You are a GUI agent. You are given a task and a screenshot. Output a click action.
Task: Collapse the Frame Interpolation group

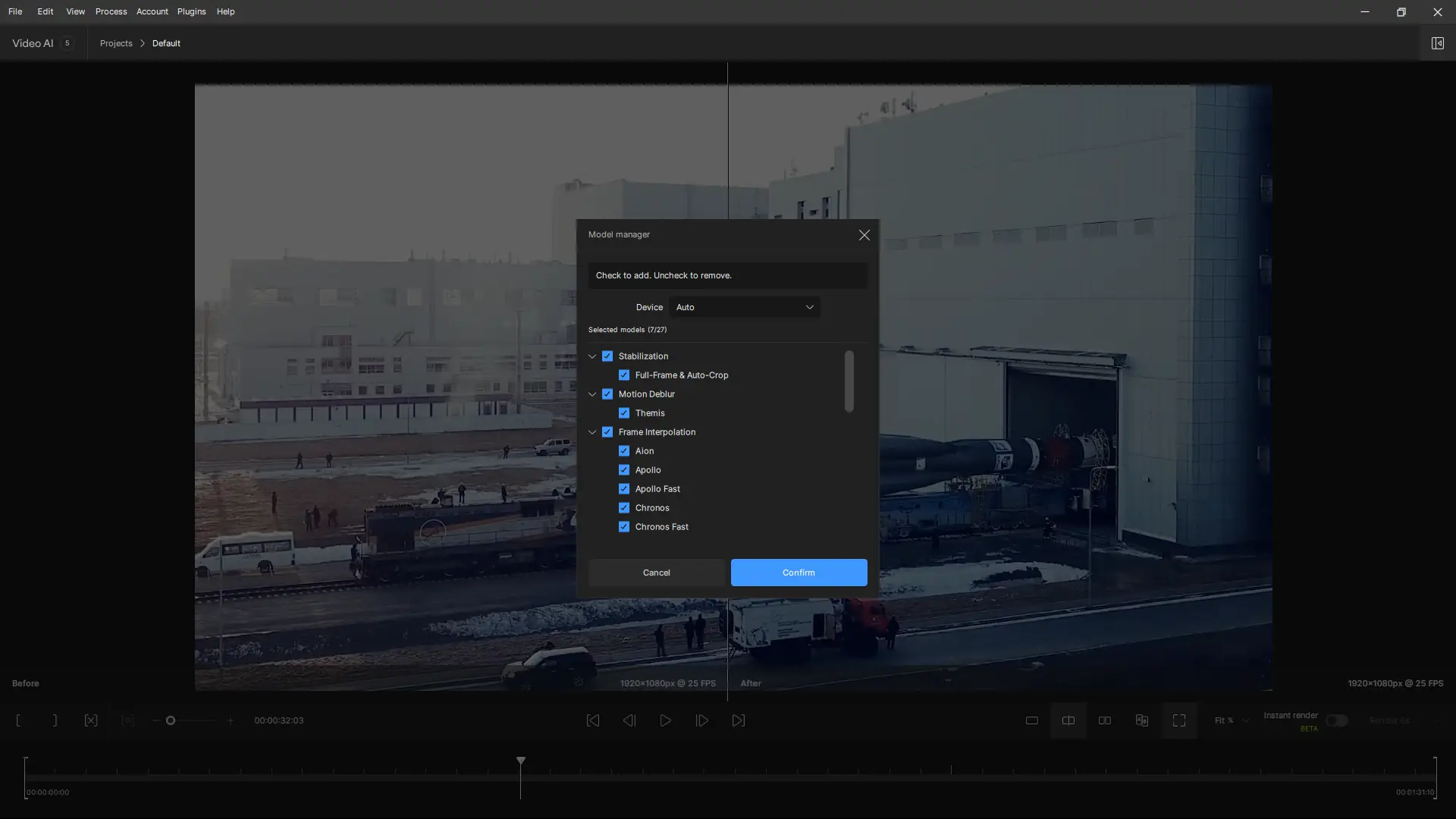(x=592, y=432)
